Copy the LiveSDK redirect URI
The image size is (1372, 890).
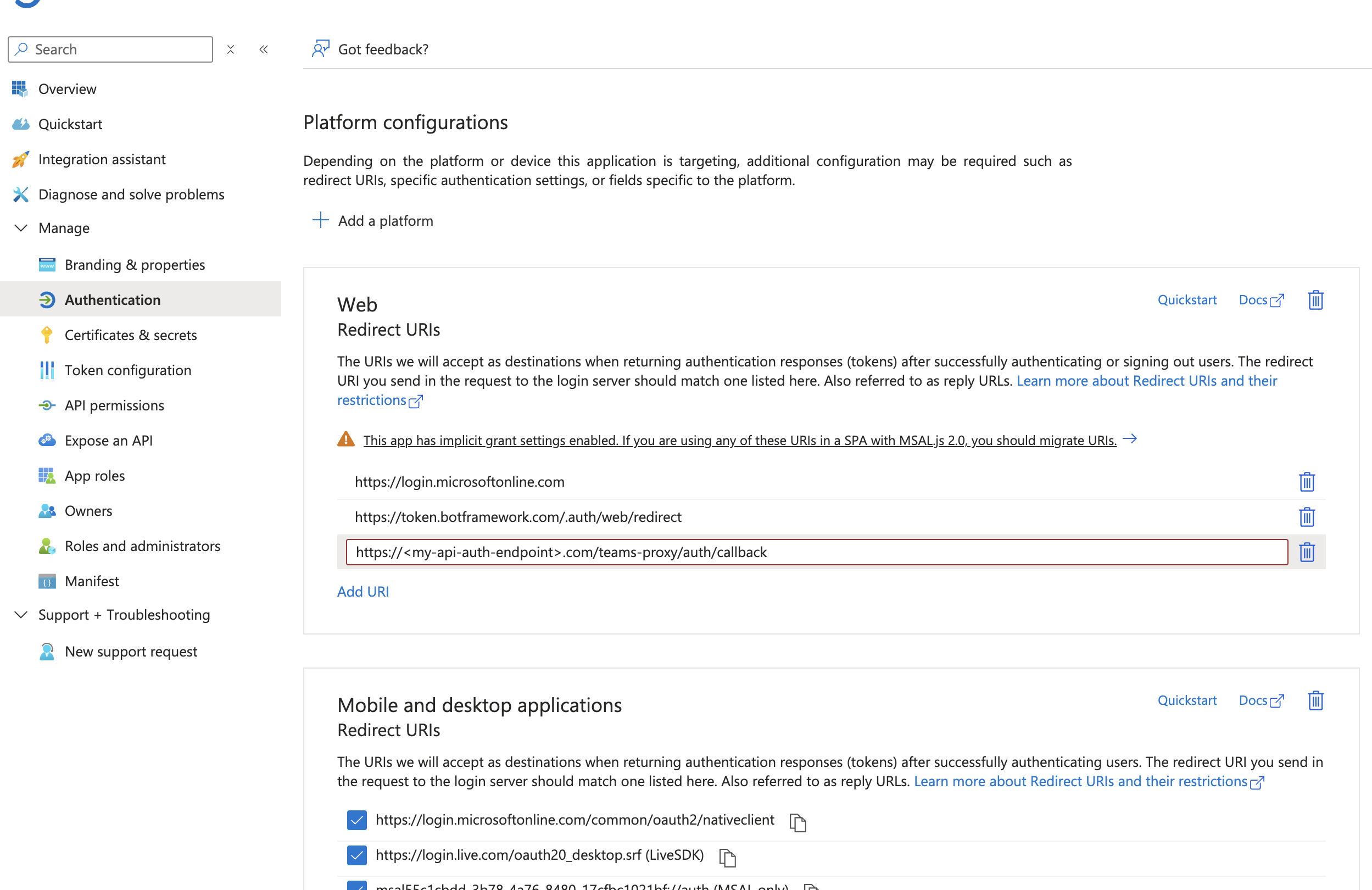[728, 858]
